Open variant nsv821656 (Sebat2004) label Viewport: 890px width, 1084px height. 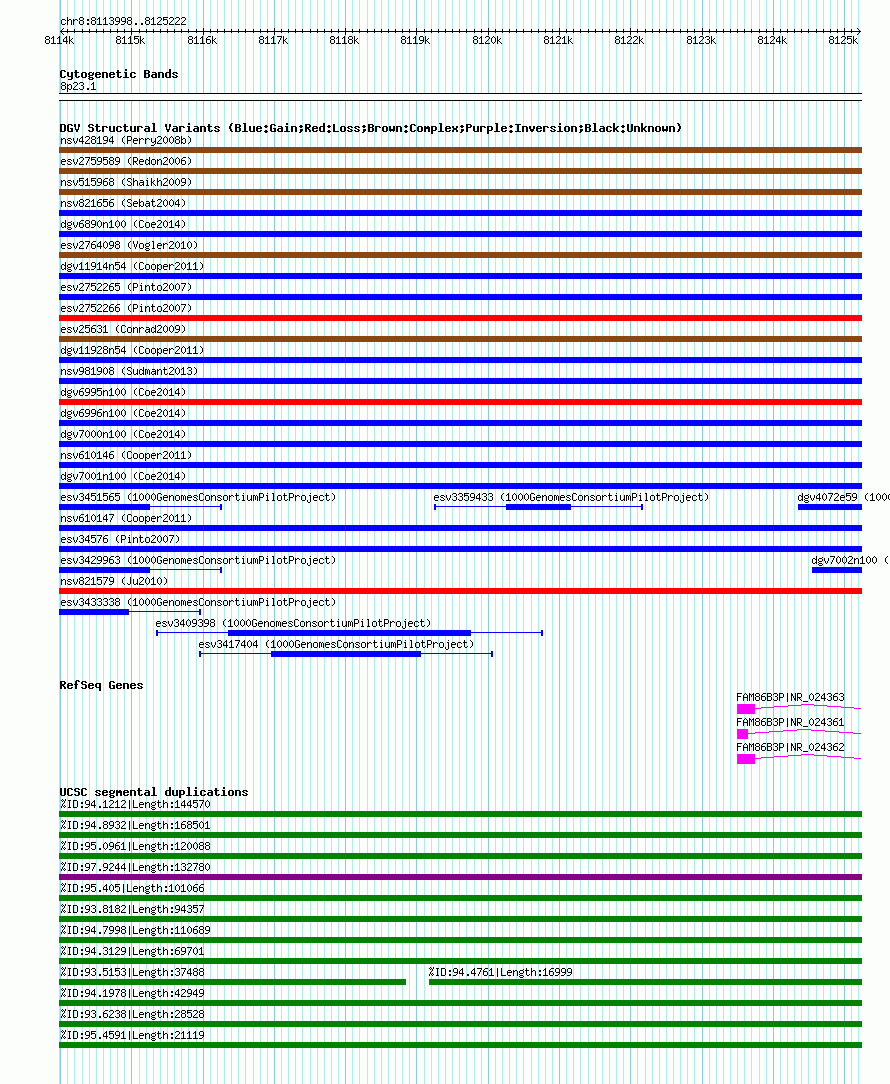[x=123, y=203]
